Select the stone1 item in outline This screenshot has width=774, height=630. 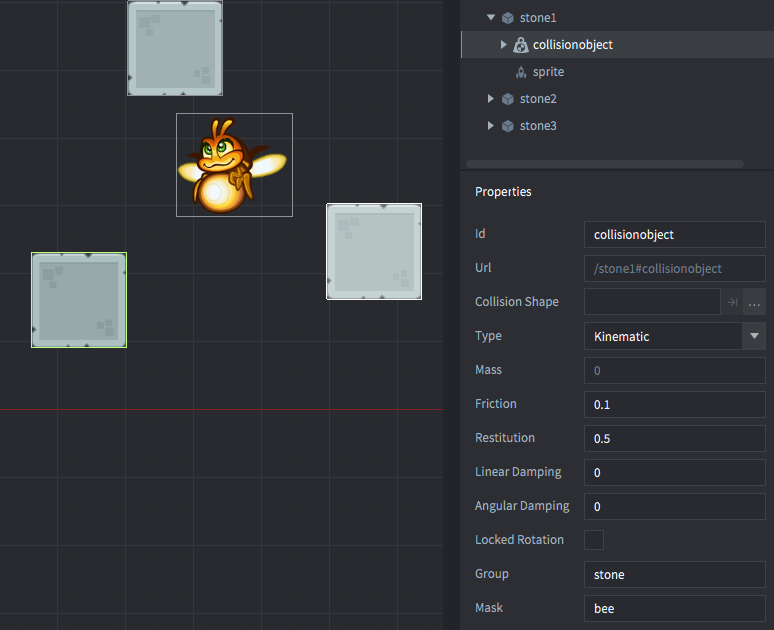click(x=538, y=18)
